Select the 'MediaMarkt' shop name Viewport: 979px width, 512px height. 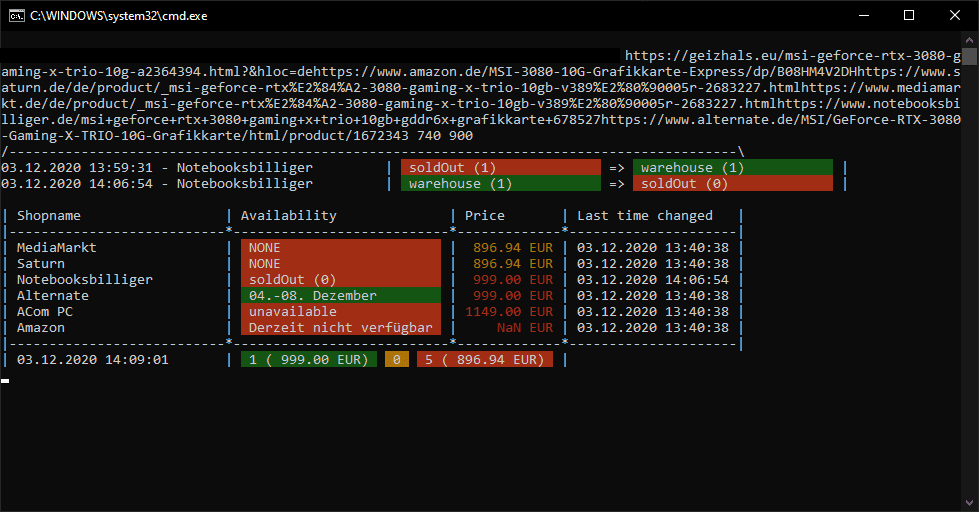tap(57, 247)
